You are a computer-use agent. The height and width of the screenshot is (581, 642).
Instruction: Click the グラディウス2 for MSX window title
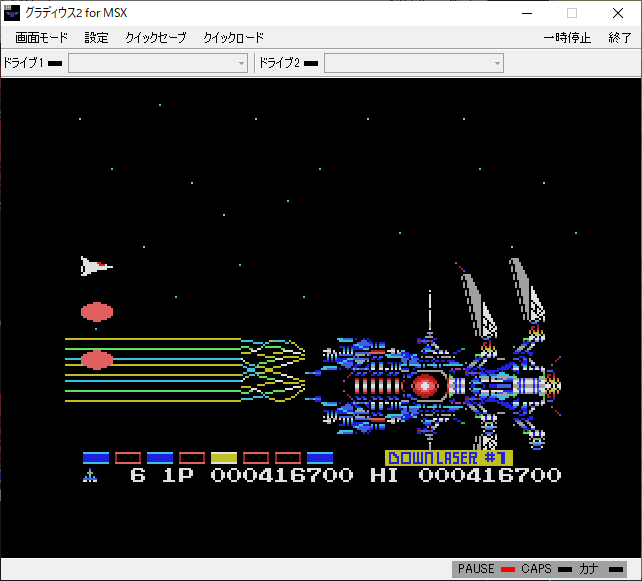tap(76, 13)
